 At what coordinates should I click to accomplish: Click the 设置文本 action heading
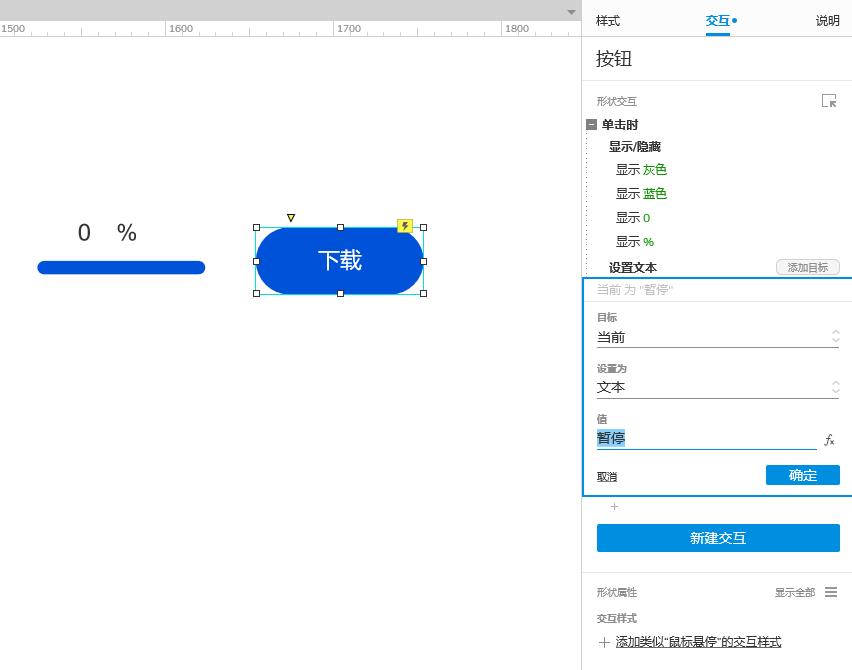(x=632, y=267)
